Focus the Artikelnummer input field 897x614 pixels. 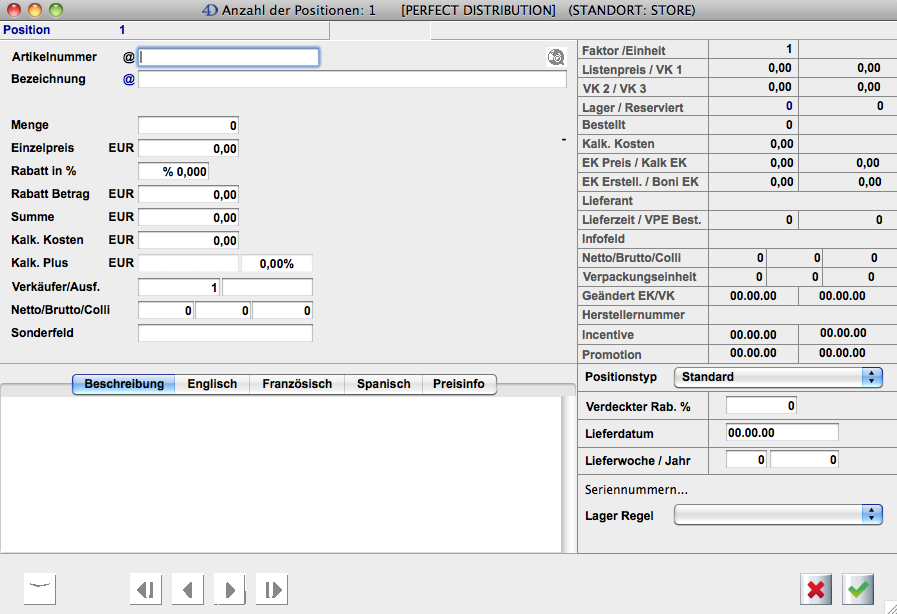pos(229,57)
